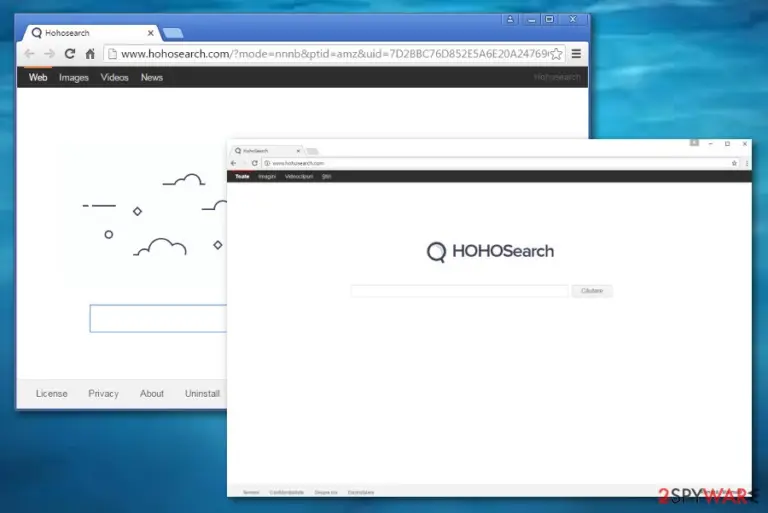
Task: Switch to the Images search category
Action: coord(73,77)
